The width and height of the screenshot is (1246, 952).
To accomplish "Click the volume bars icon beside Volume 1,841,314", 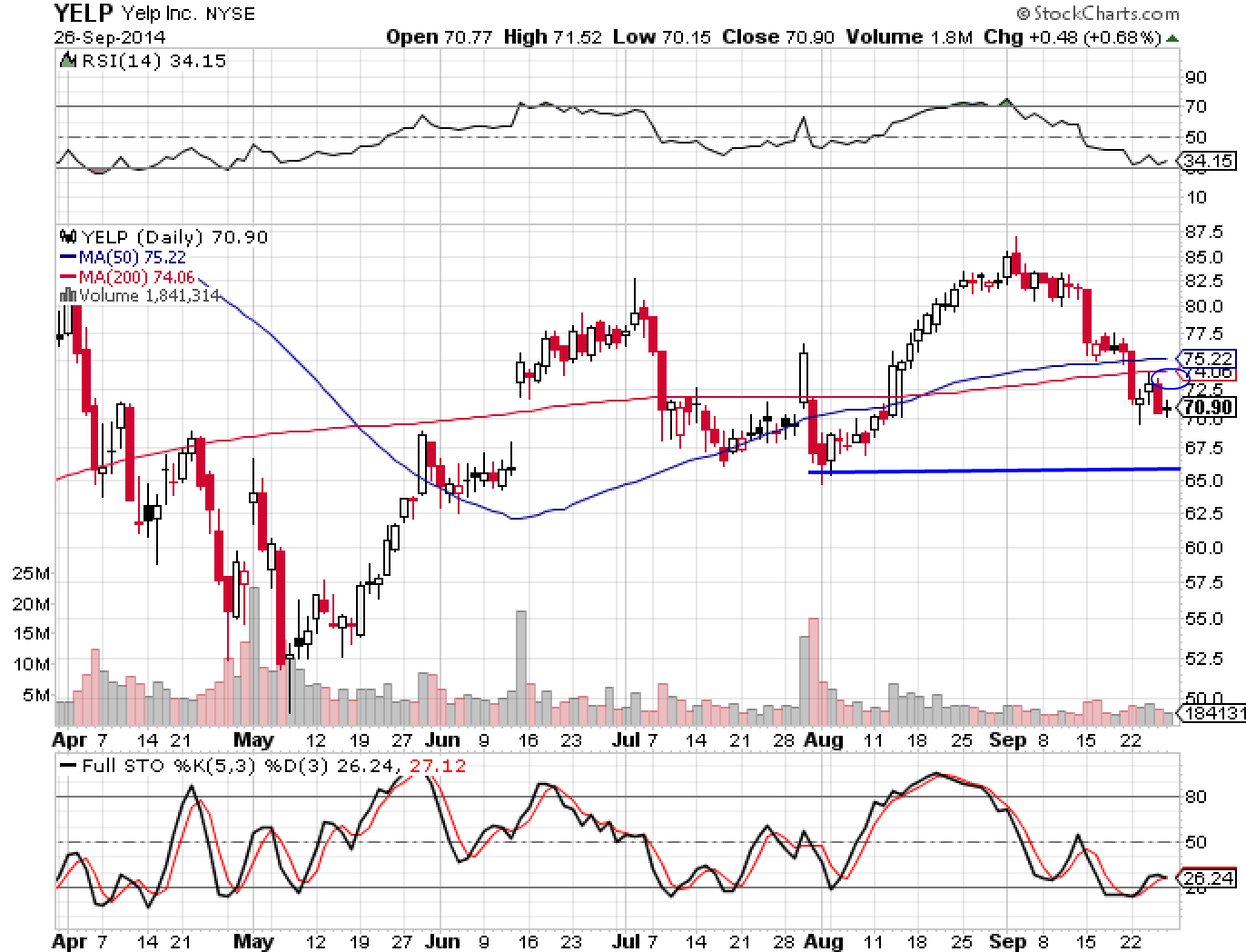I will click(68, 295).
